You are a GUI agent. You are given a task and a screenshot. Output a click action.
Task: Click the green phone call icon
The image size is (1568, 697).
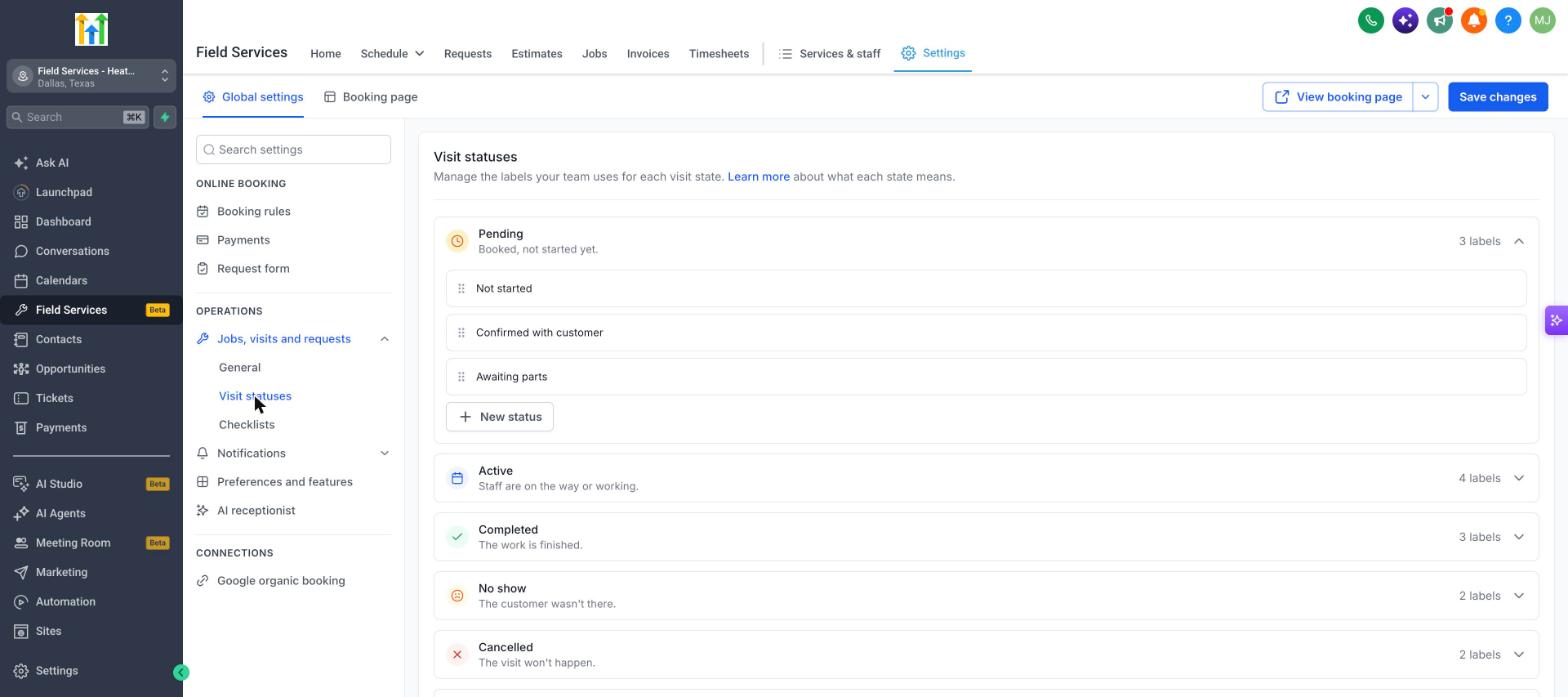click(x=1371, y=20)
